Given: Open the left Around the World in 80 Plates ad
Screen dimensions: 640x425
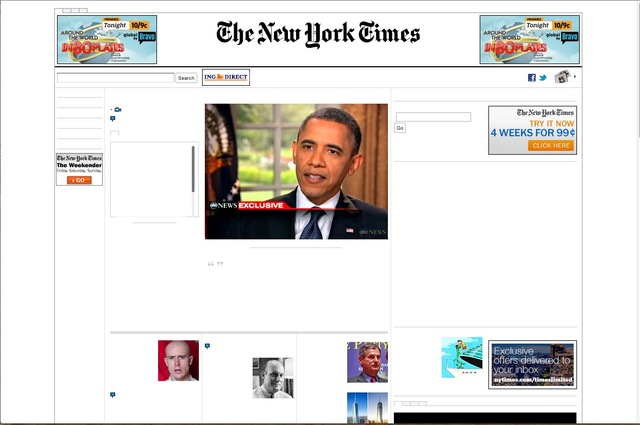Looking at the screenshot, I should [107, 40].
